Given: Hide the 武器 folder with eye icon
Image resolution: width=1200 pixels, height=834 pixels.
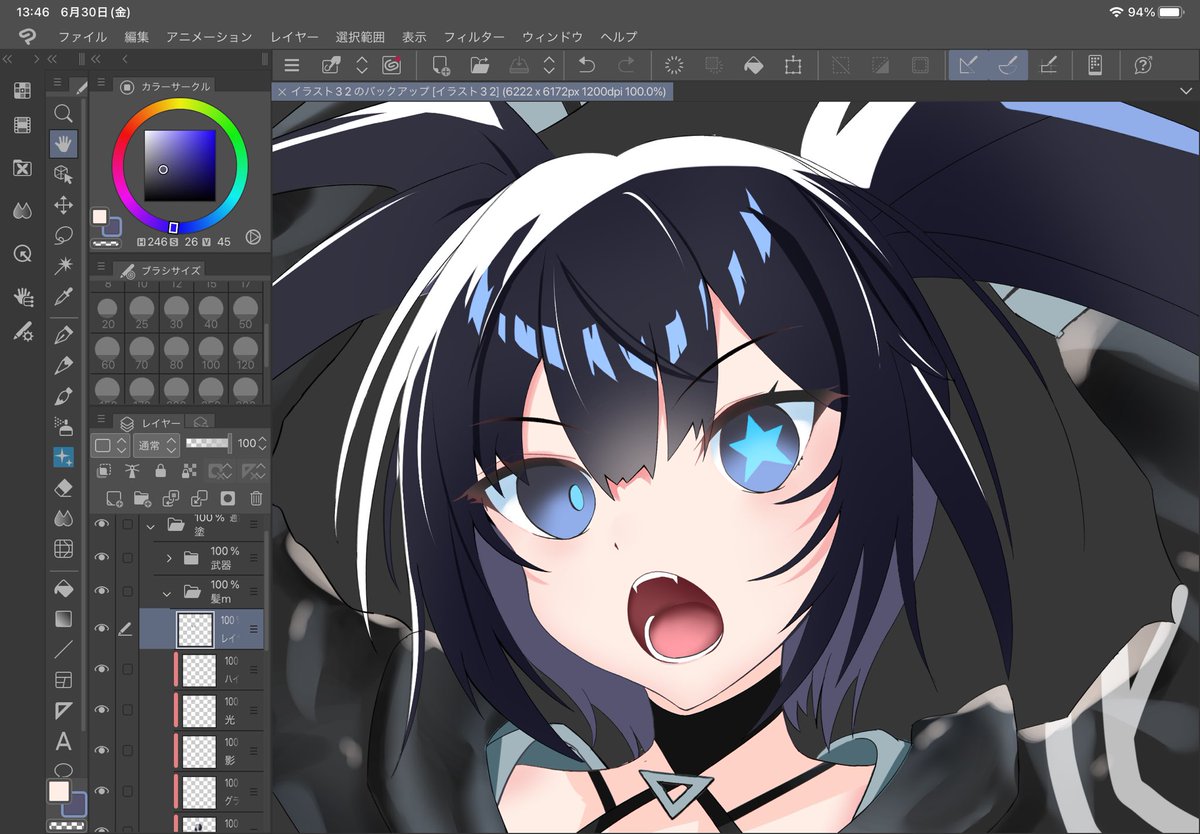Looking at the screenshot, I should [x=101, y=558].
